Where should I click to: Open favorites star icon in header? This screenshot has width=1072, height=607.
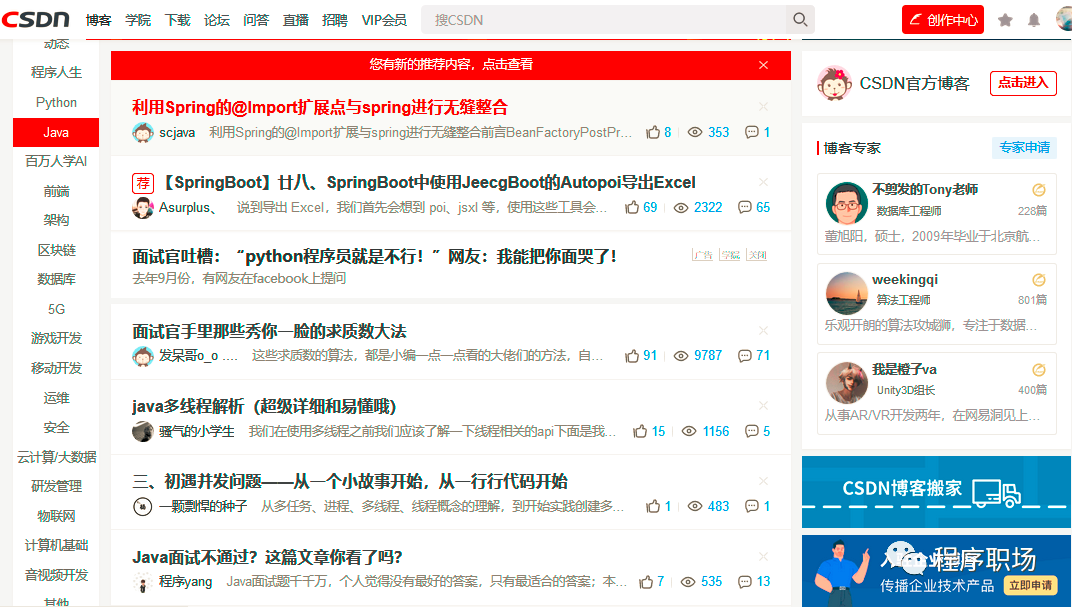point(1005,20)
